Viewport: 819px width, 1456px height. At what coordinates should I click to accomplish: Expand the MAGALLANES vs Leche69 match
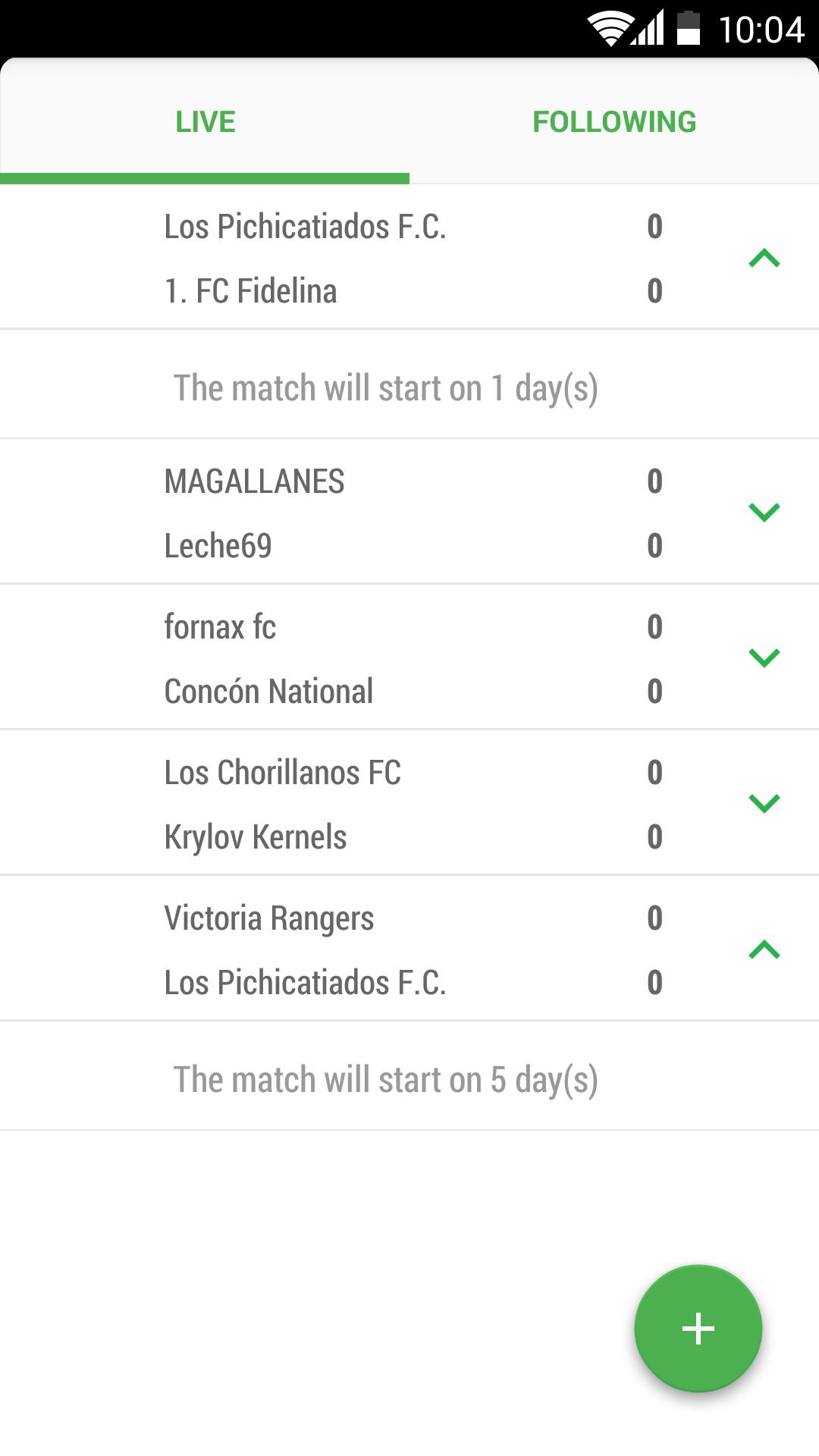point(766,511)
